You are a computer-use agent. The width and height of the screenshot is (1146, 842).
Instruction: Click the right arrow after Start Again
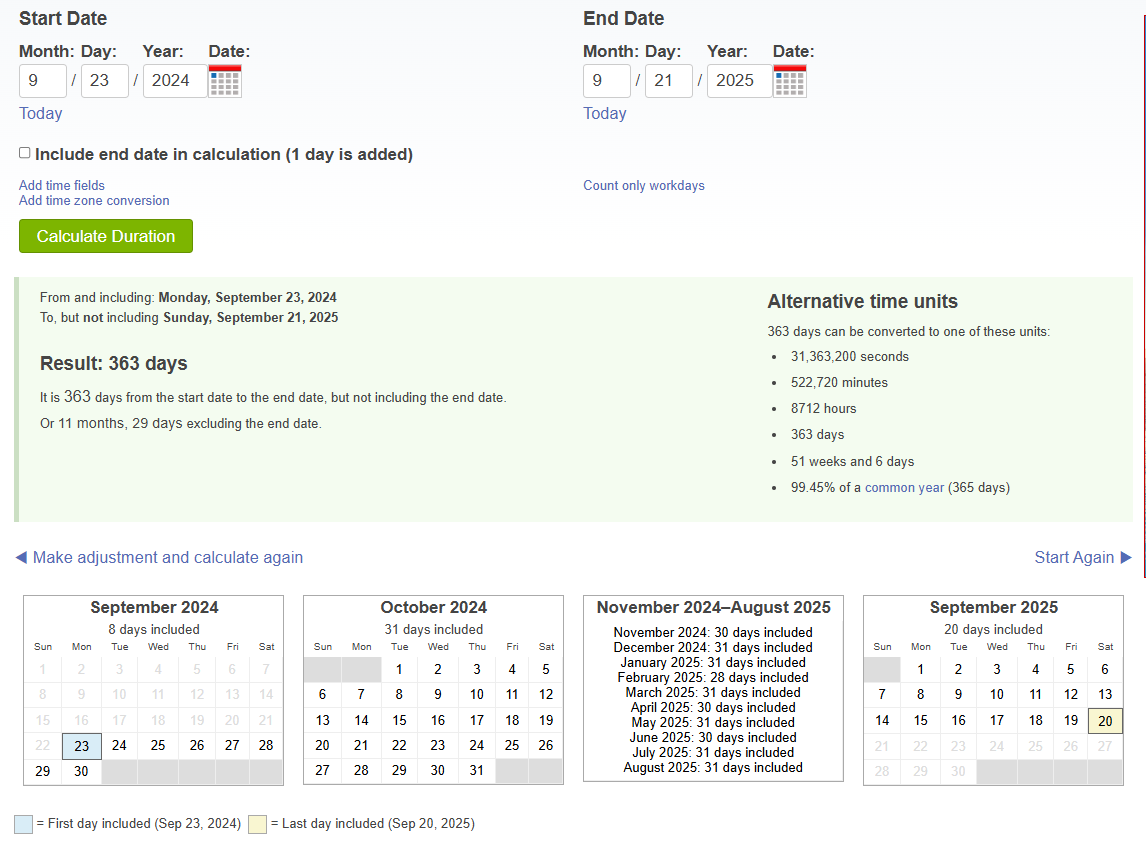pyautogui.click(x=1126, y=558)
